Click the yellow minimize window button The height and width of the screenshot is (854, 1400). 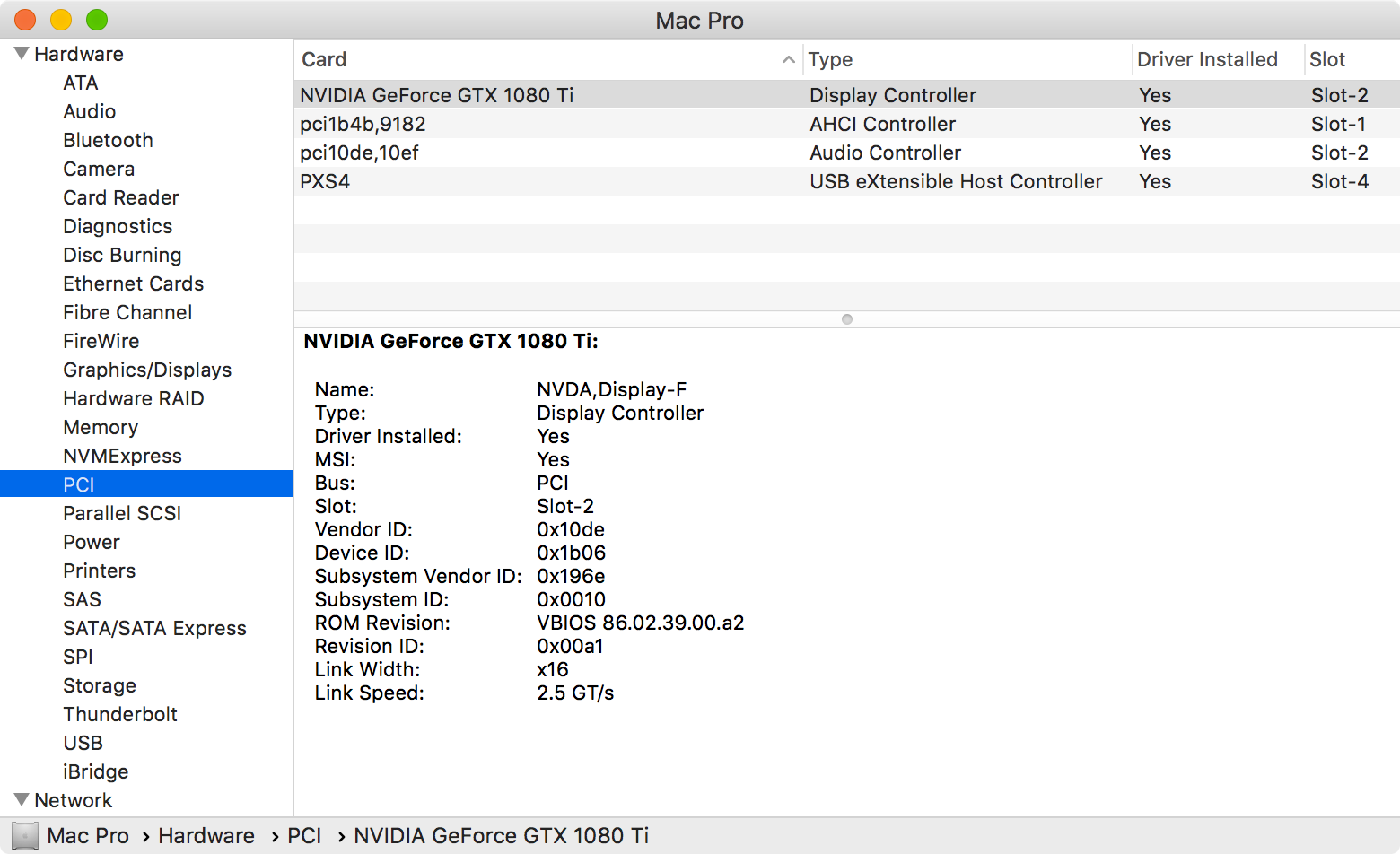pos(61,20)
